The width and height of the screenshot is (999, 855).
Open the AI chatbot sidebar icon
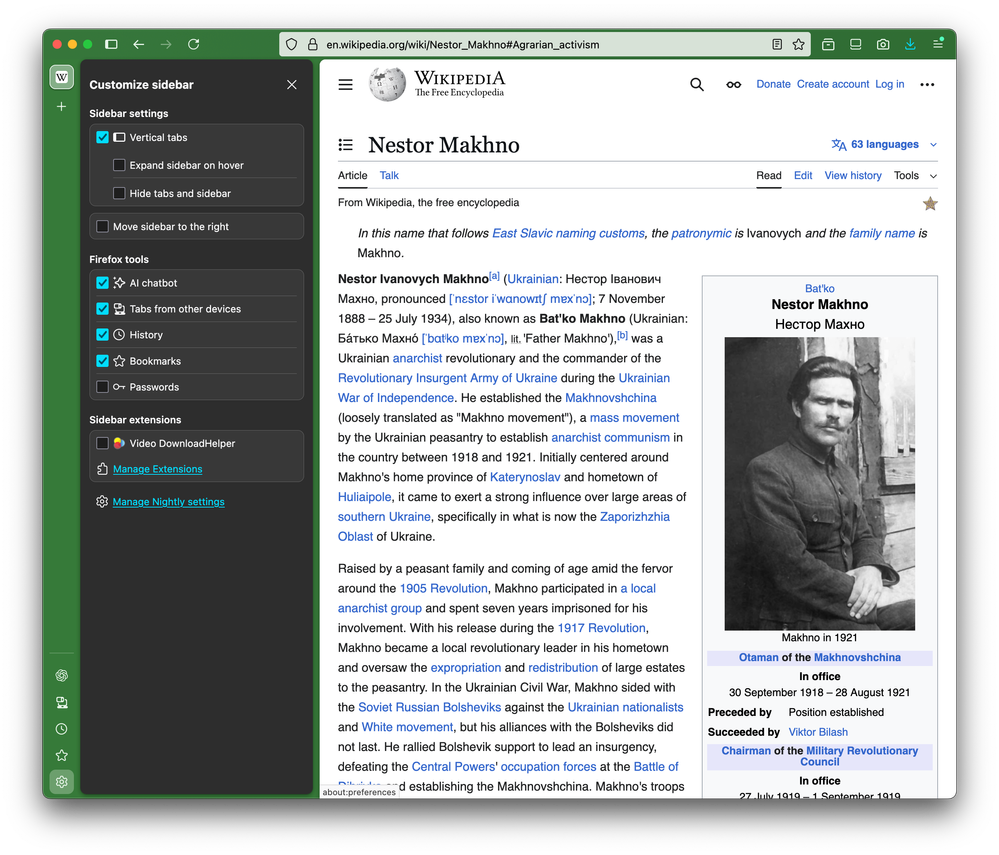[62, 676]
